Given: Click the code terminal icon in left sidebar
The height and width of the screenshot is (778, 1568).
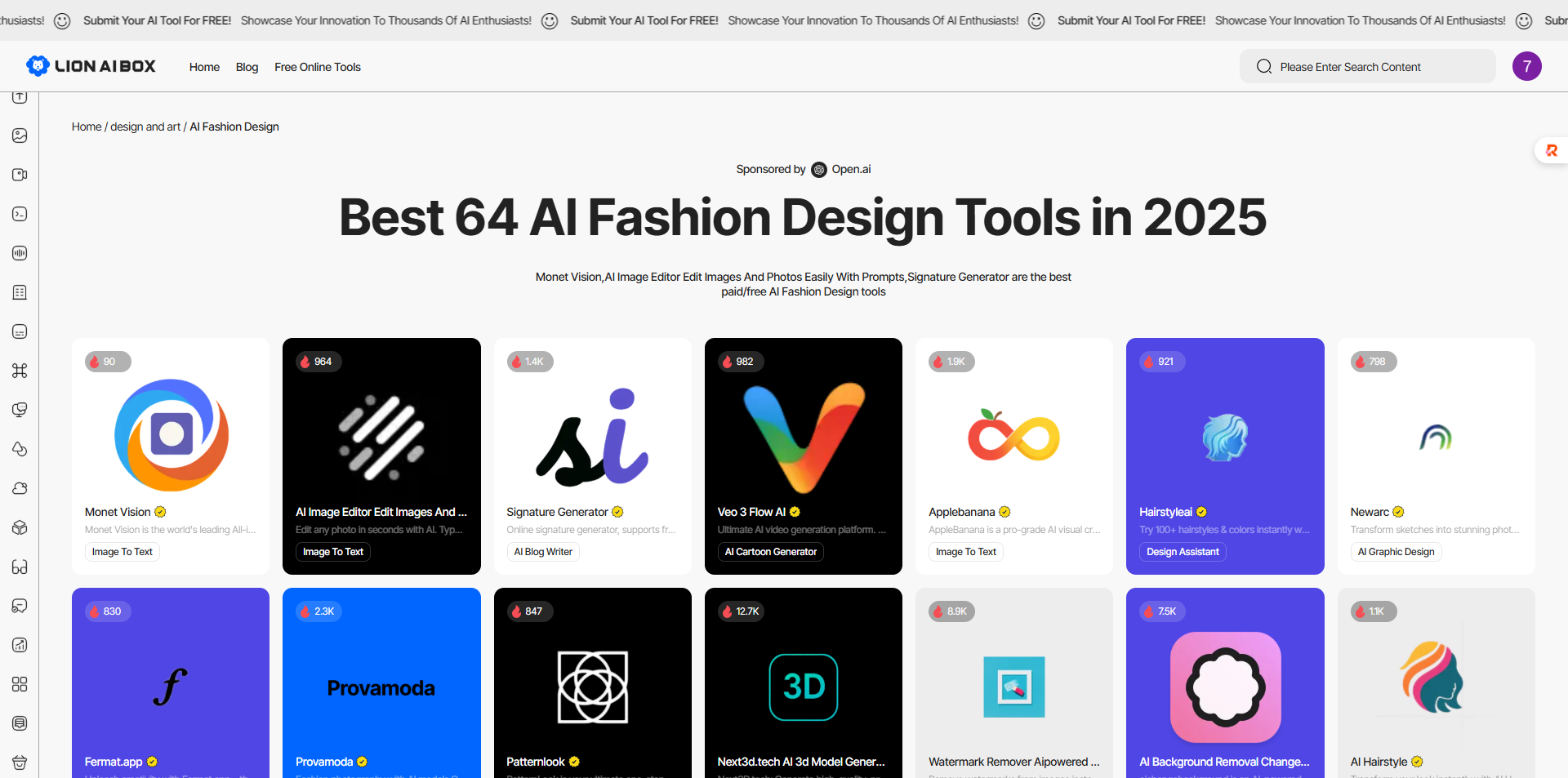Looking at the screenshot, I should pyautogui.click(x=20, y=214).
